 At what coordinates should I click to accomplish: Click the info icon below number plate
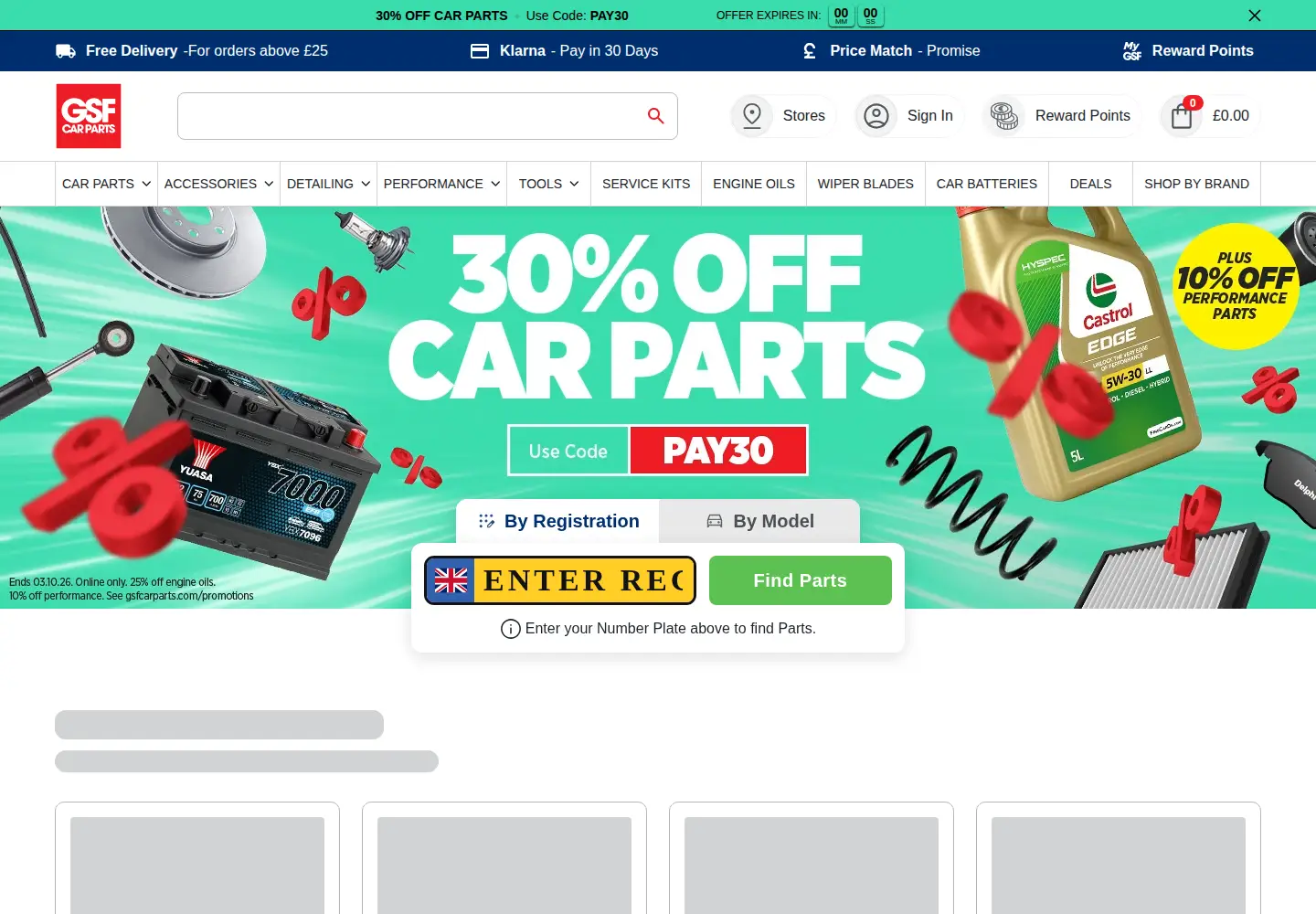[x=511, y=629]
